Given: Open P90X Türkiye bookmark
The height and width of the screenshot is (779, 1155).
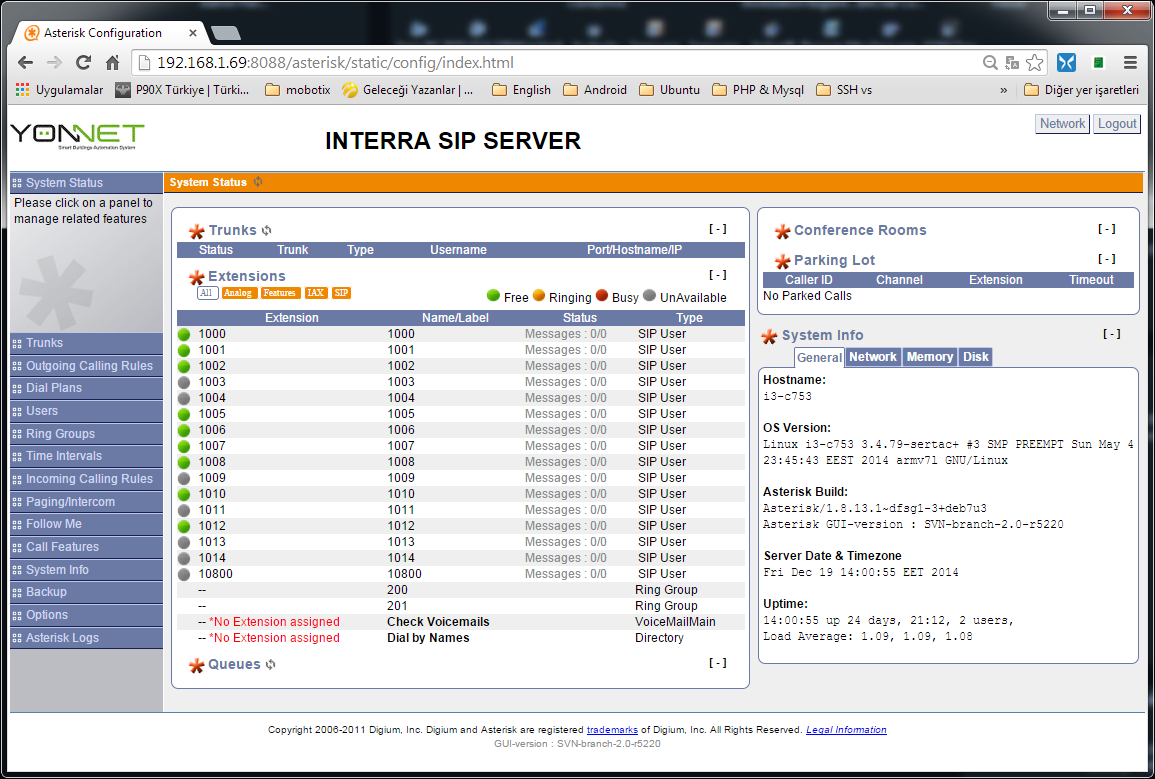Looking at the screenshot, I should point(183,90).
